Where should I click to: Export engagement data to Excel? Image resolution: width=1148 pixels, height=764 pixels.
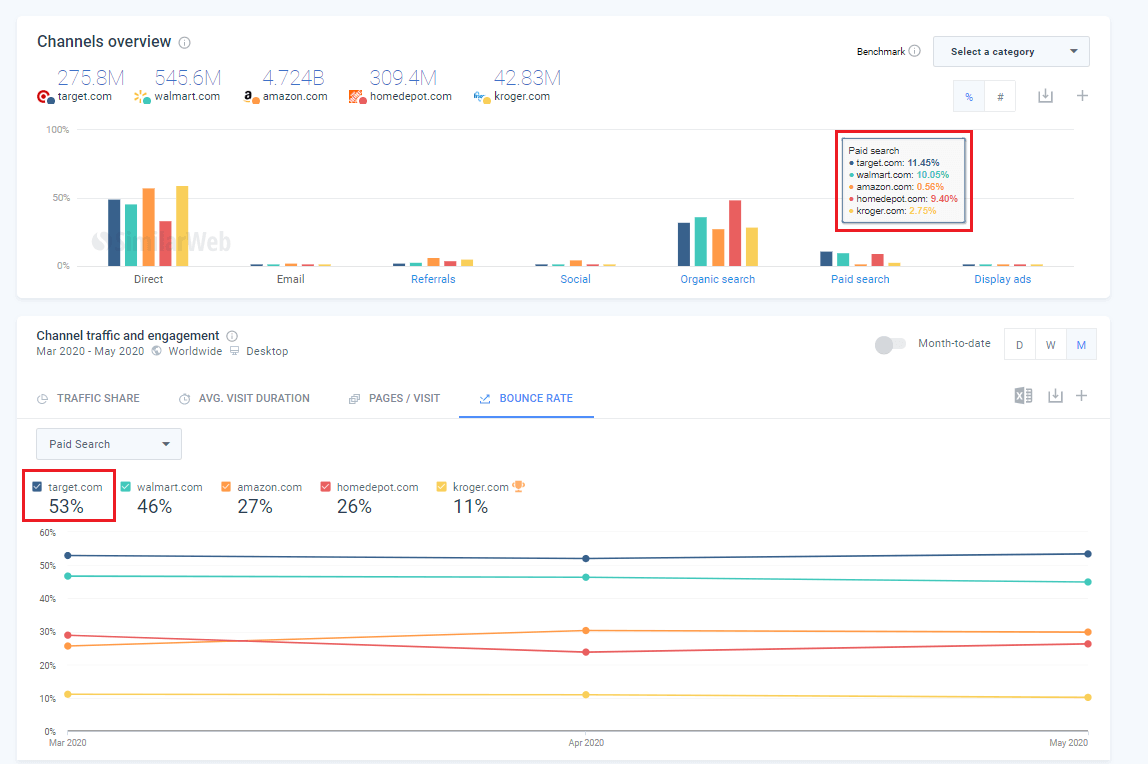tap(1023, 396)
